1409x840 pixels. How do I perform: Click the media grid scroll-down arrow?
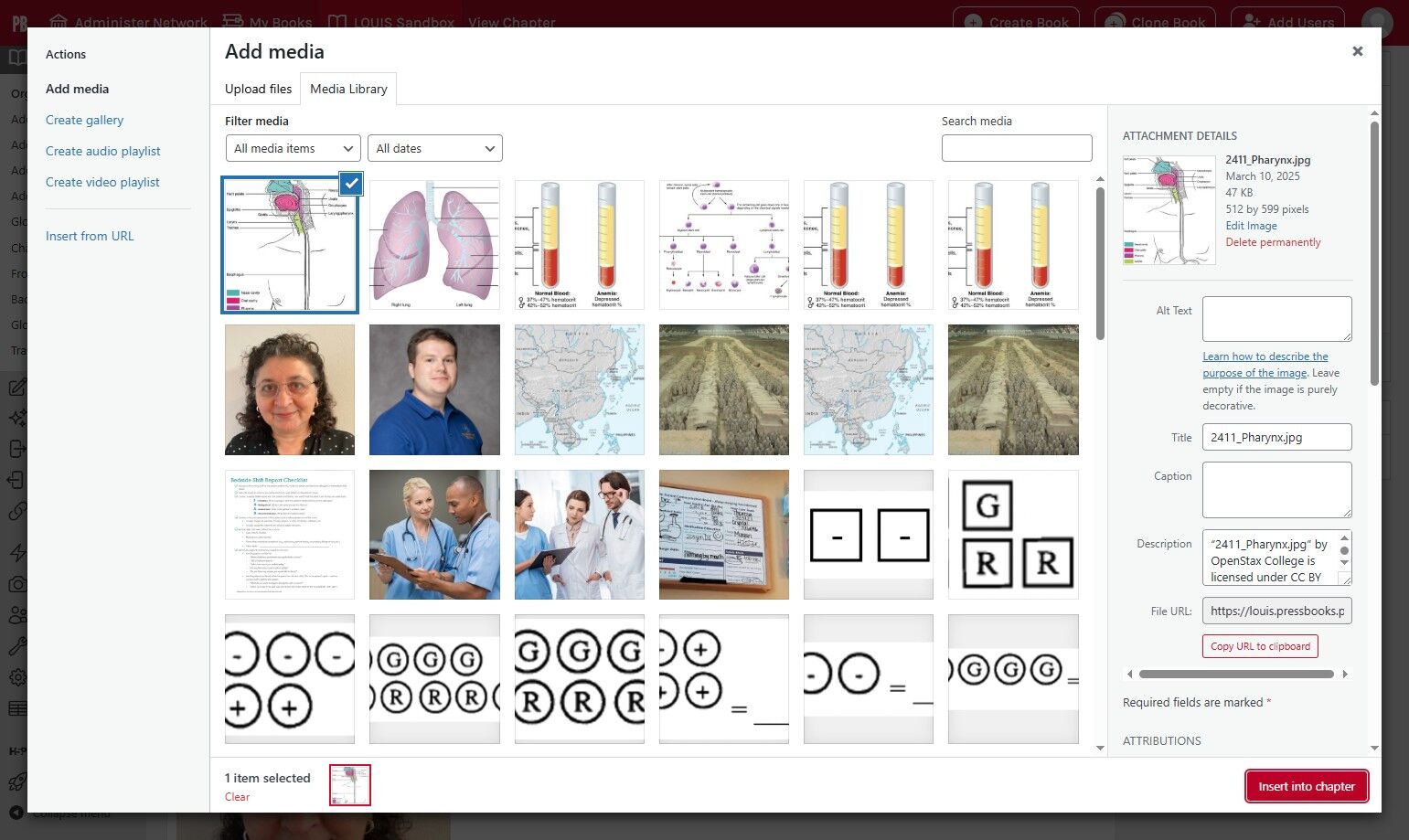point(1100,748)
